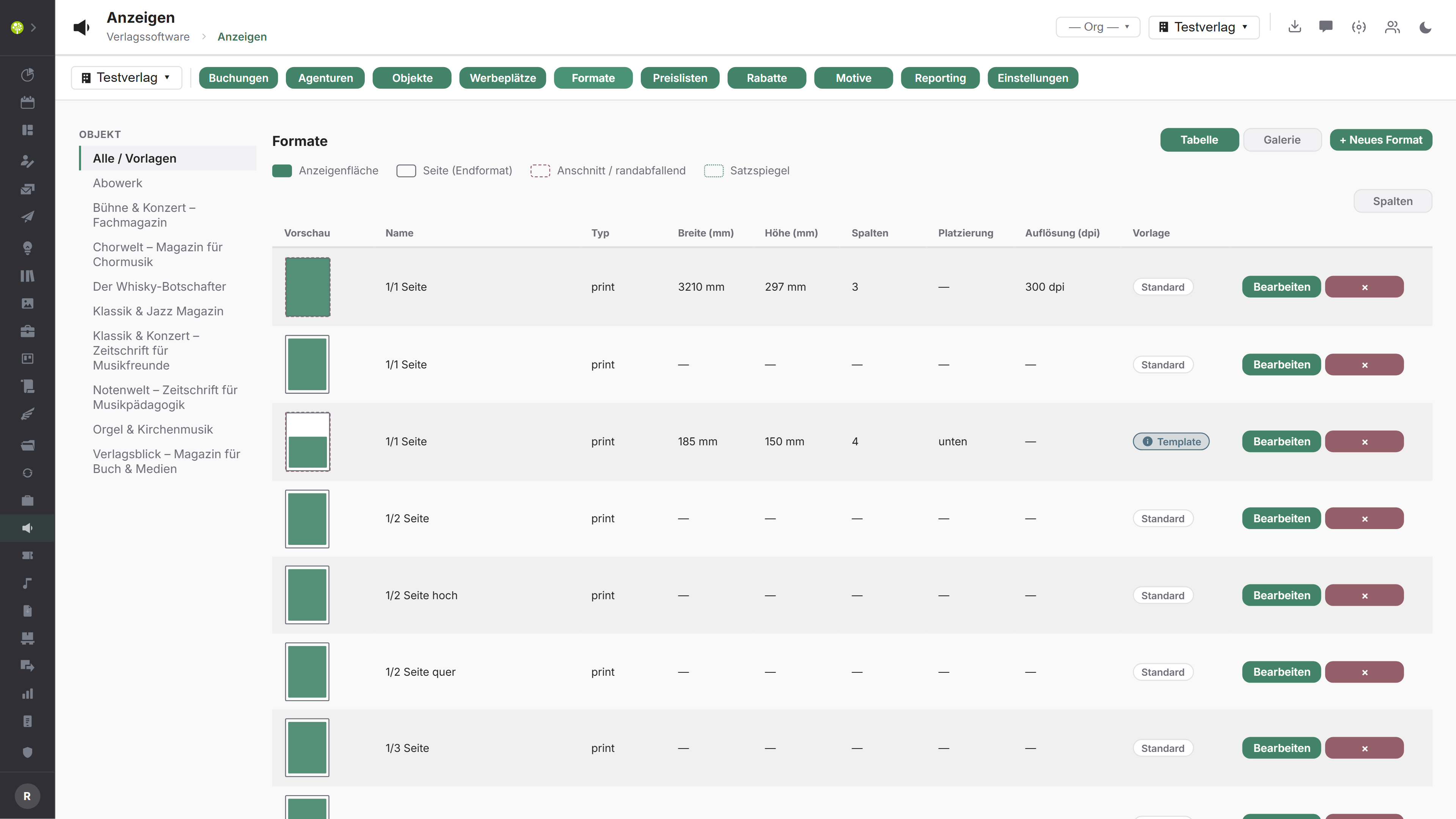Open the Testverlag dropdown in the header
1456x819 pixels.
click(1203, 27)
